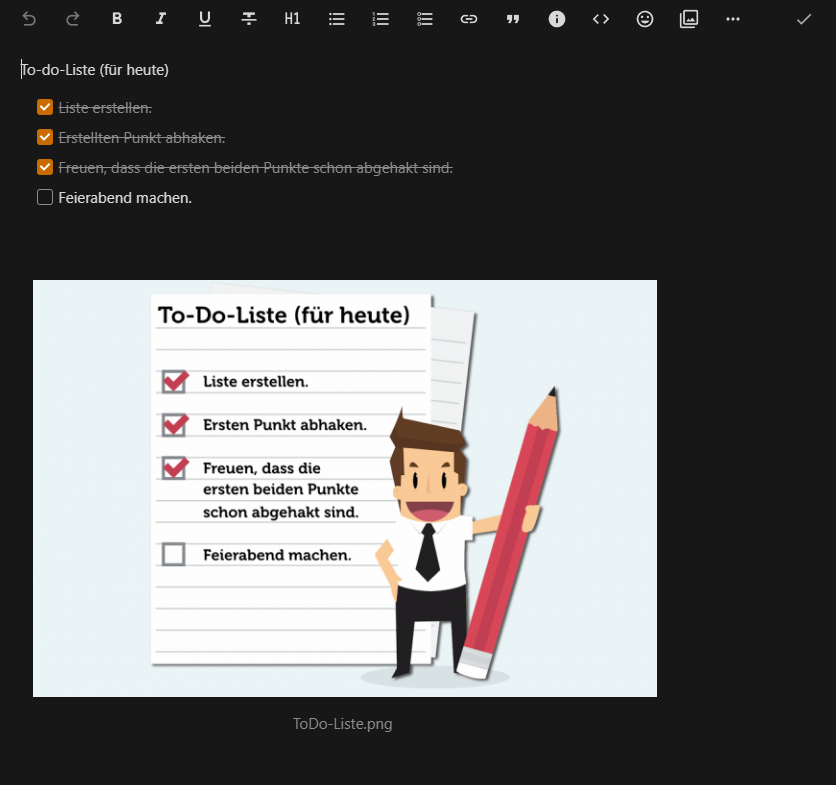Select the embedded To-Do-Liste image

(x=345, y=488)
